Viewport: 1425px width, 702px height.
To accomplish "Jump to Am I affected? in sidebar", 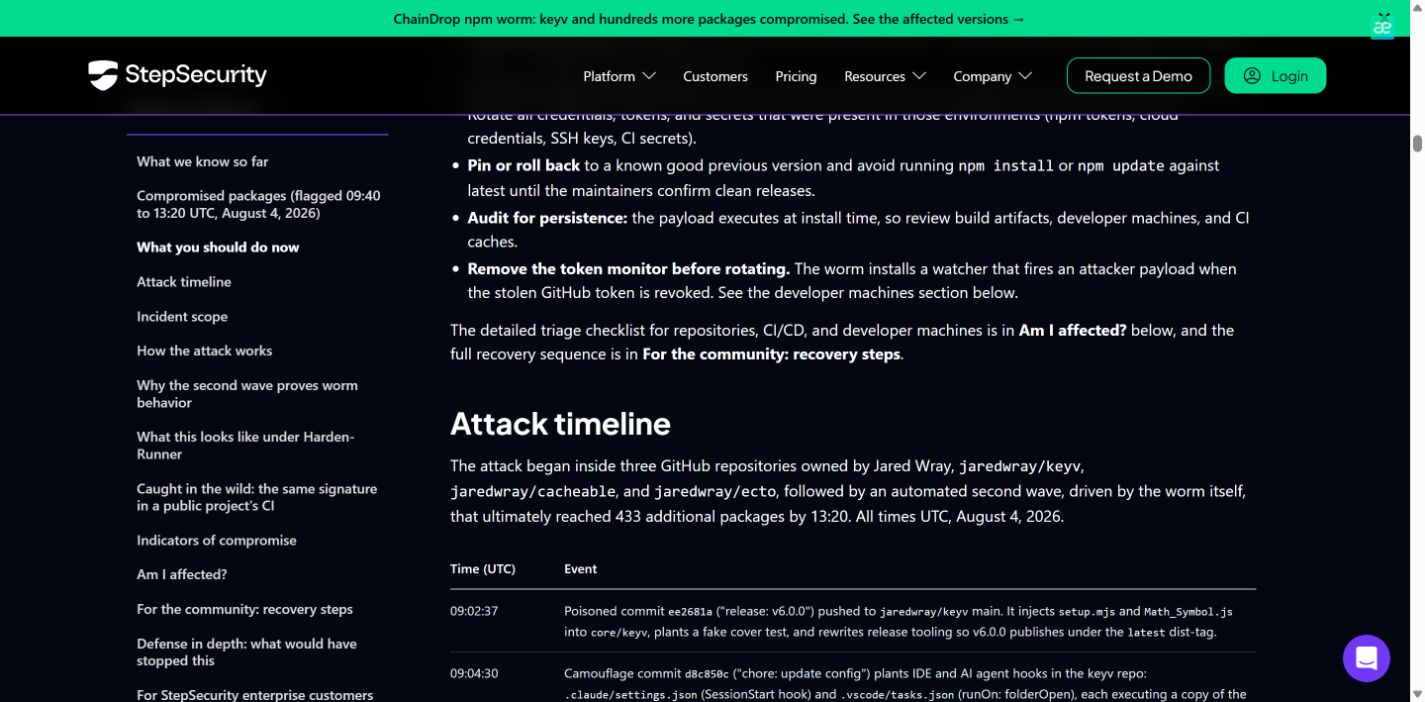I will (x=182, y=575).
